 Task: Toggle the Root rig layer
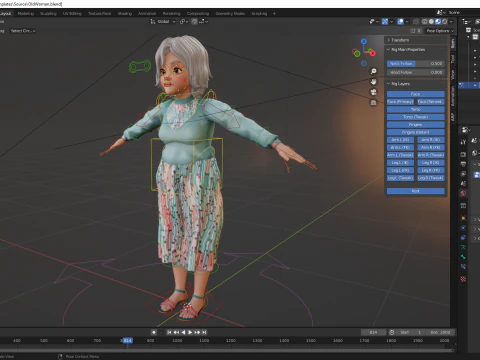416,191
